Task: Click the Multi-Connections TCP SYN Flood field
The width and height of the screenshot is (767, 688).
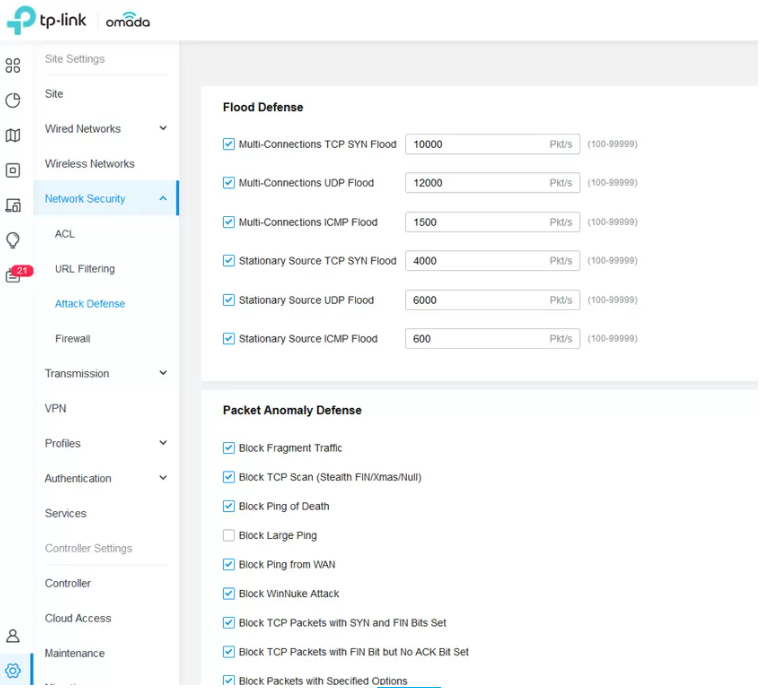Action: [475, 144]
